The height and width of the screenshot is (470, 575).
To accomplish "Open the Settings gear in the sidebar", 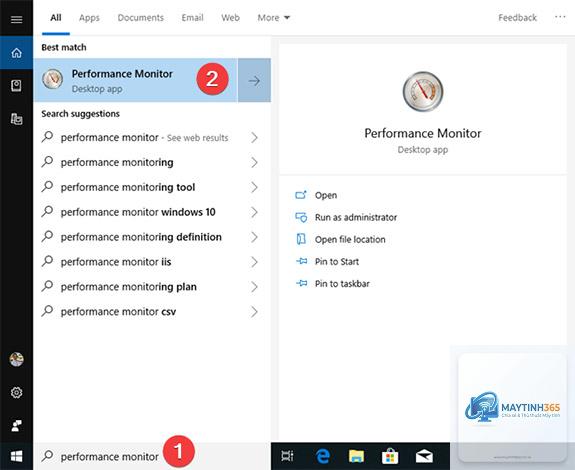I will click(x=16, y=392).
